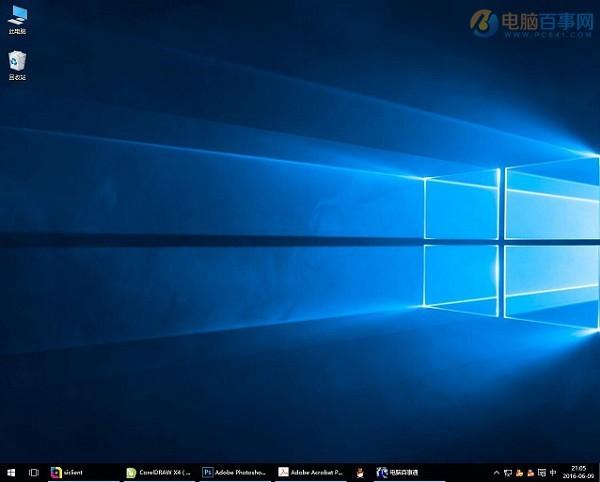The width and height of the screenshot is (600, 482).
Task: Click the keyboard input indicator tray icon
Action: coord(541,473)
